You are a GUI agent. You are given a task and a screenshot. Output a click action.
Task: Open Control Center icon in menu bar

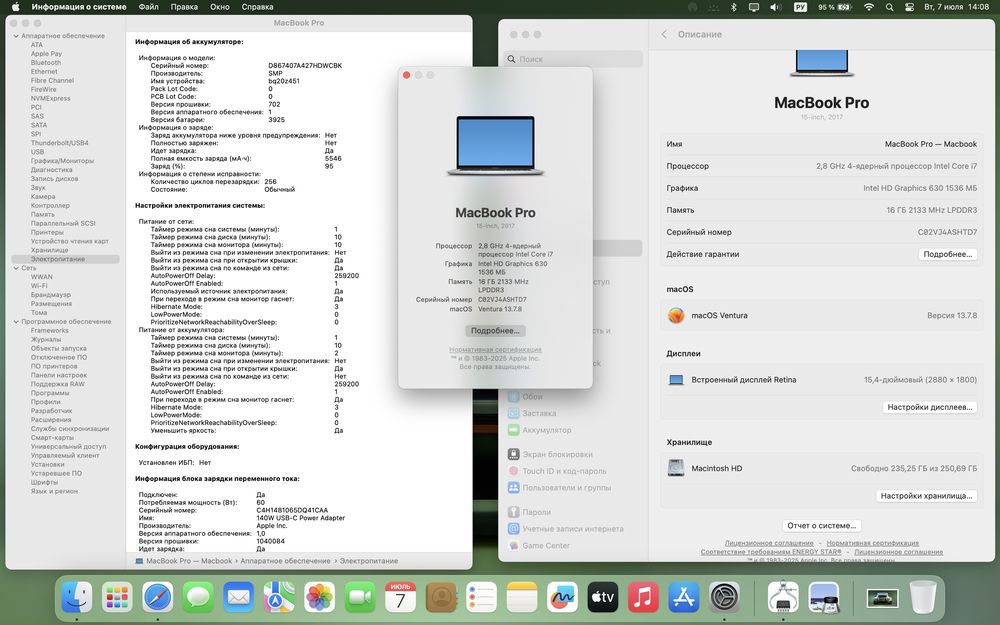click(909, 7)
